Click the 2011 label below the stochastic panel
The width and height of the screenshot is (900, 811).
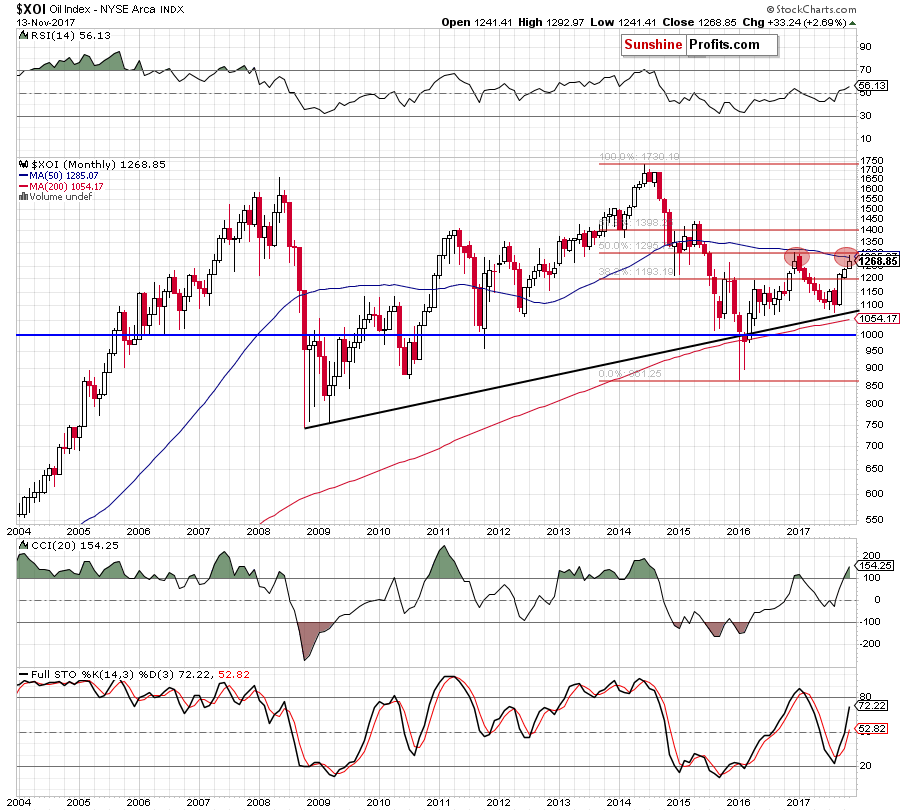(438, 802)
